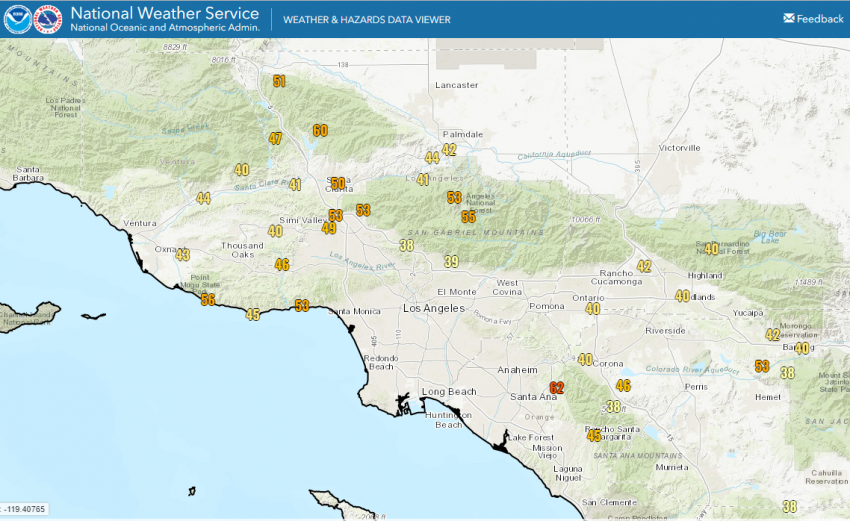850x521 pixels.
Task: Select the 39 marker north of El Monte
Action: pyautogui.click(x=452, y=262)
